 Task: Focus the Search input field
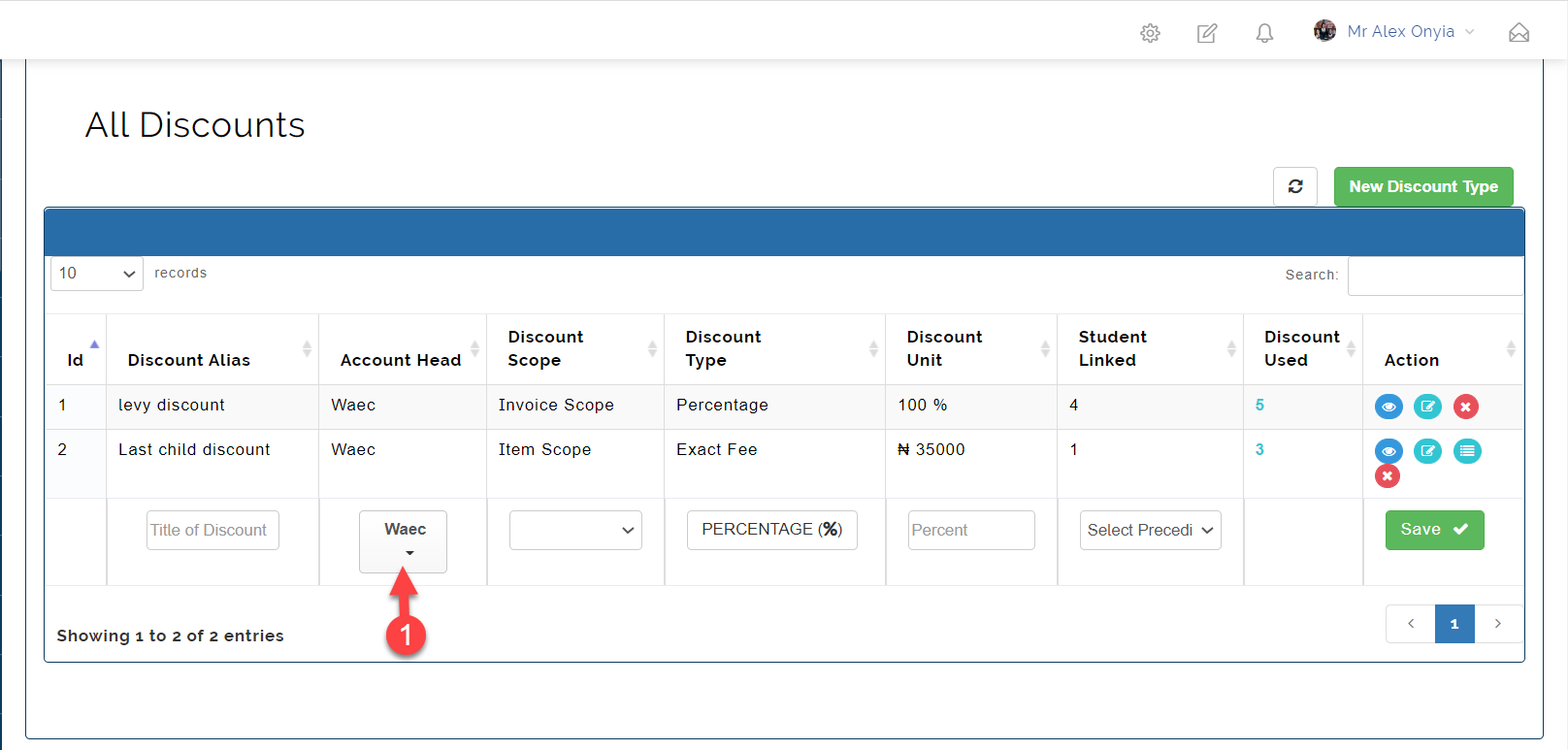click(x=1435, y=276)
